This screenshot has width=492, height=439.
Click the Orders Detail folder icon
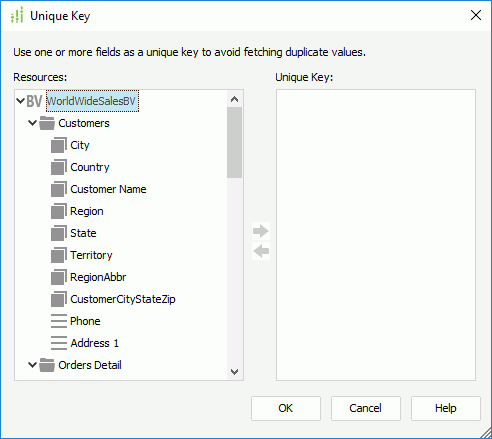47,365
